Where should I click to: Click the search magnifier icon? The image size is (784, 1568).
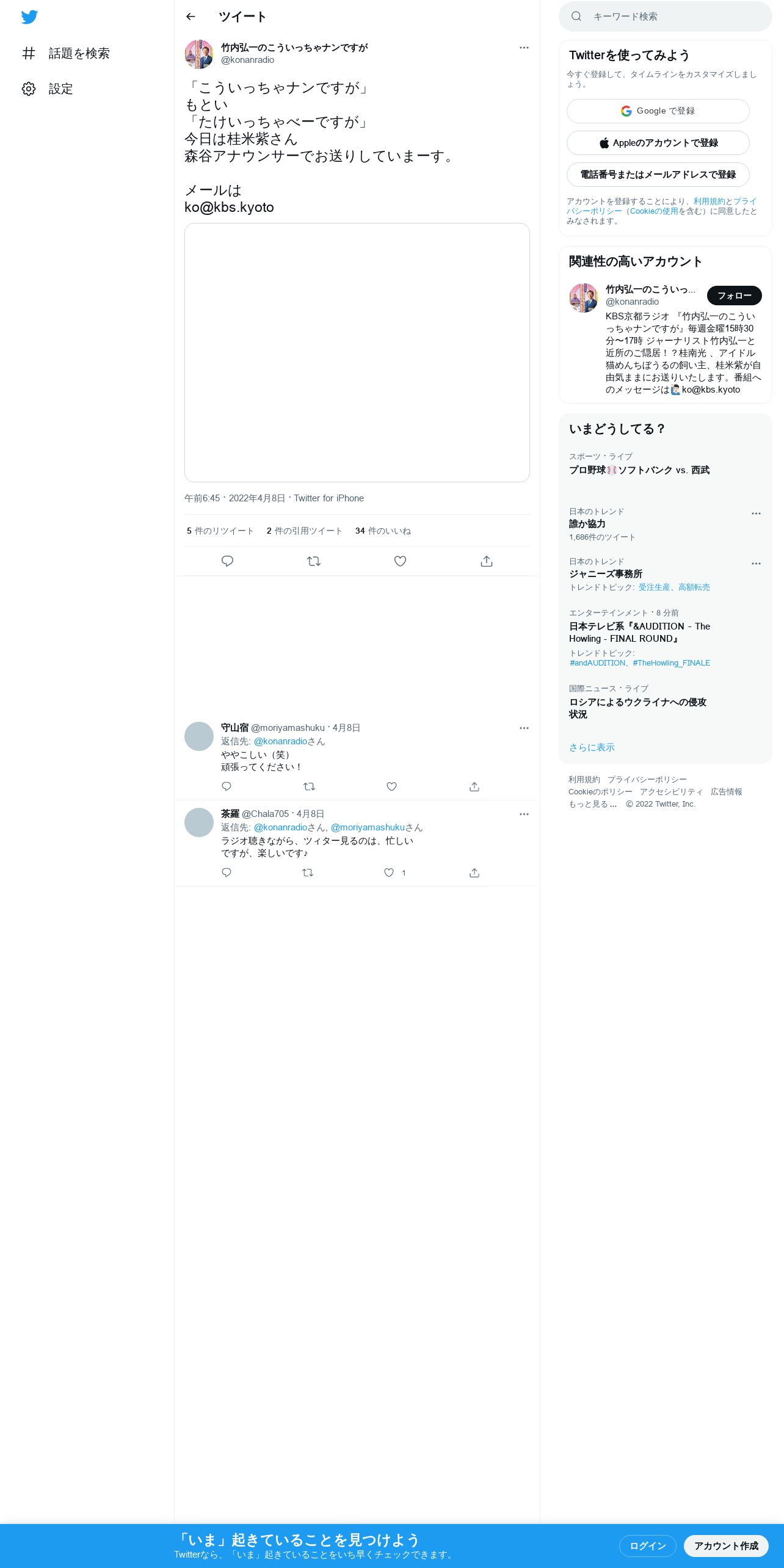(576, 16)
